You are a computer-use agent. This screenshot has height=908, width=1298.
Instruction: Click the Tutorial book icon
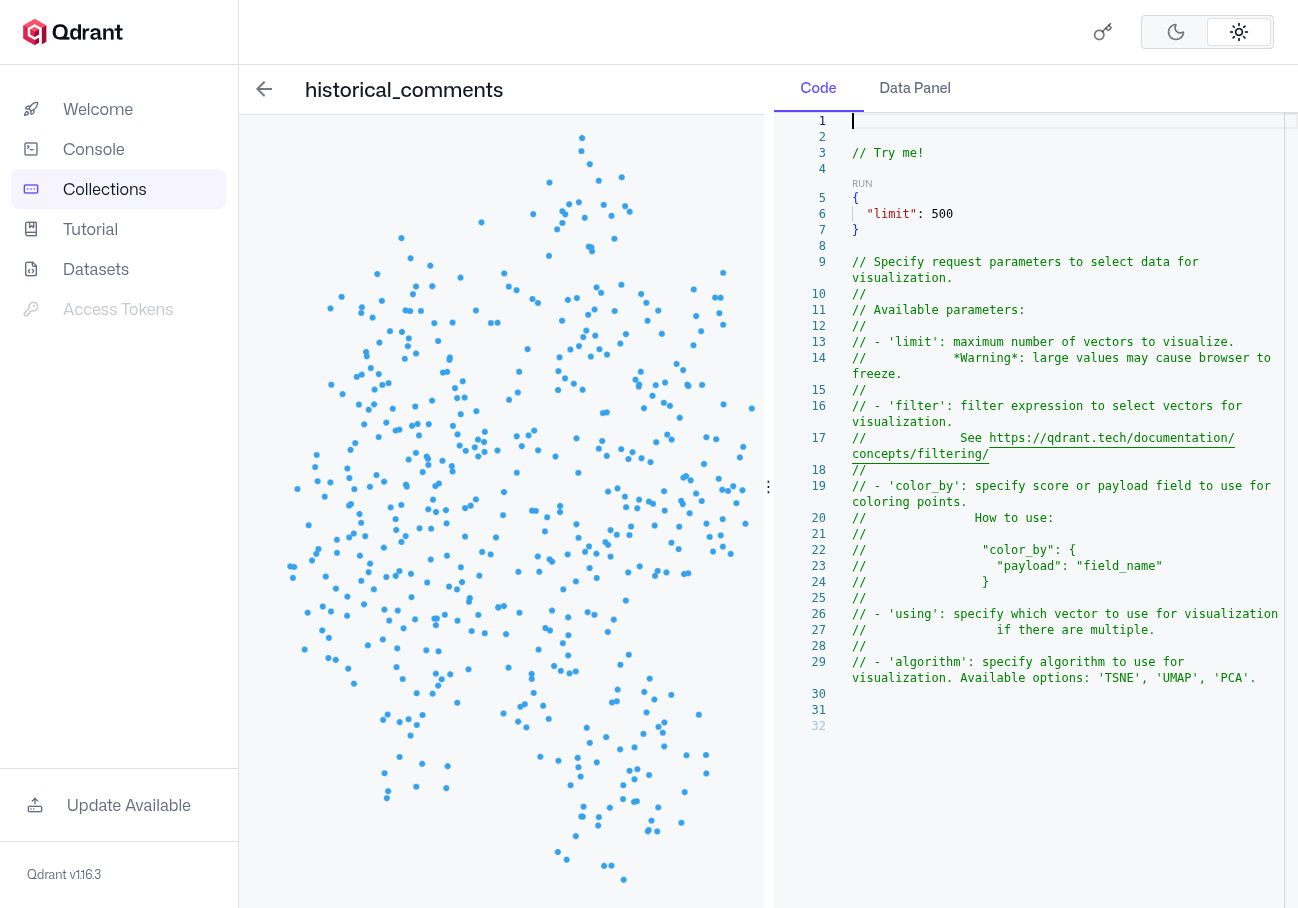point(31,229)
